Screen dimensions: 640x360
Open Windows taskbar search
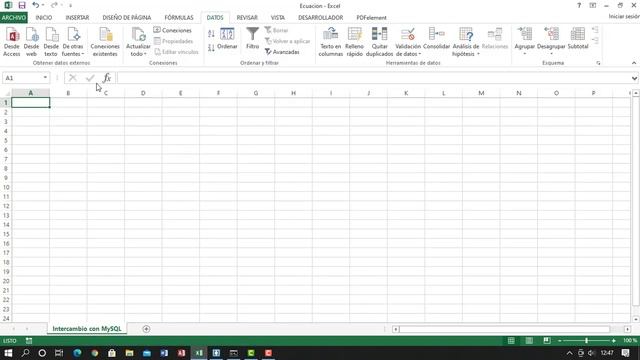tap(25, 353)
